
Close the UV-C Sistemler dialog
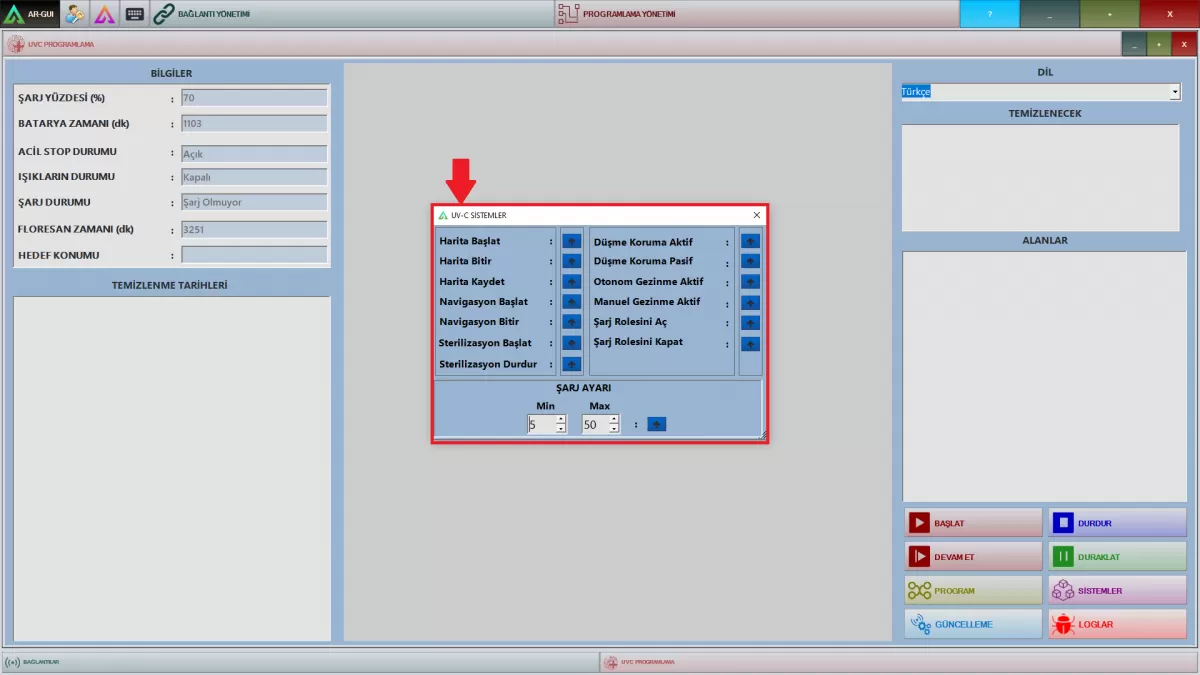(757, 215)
